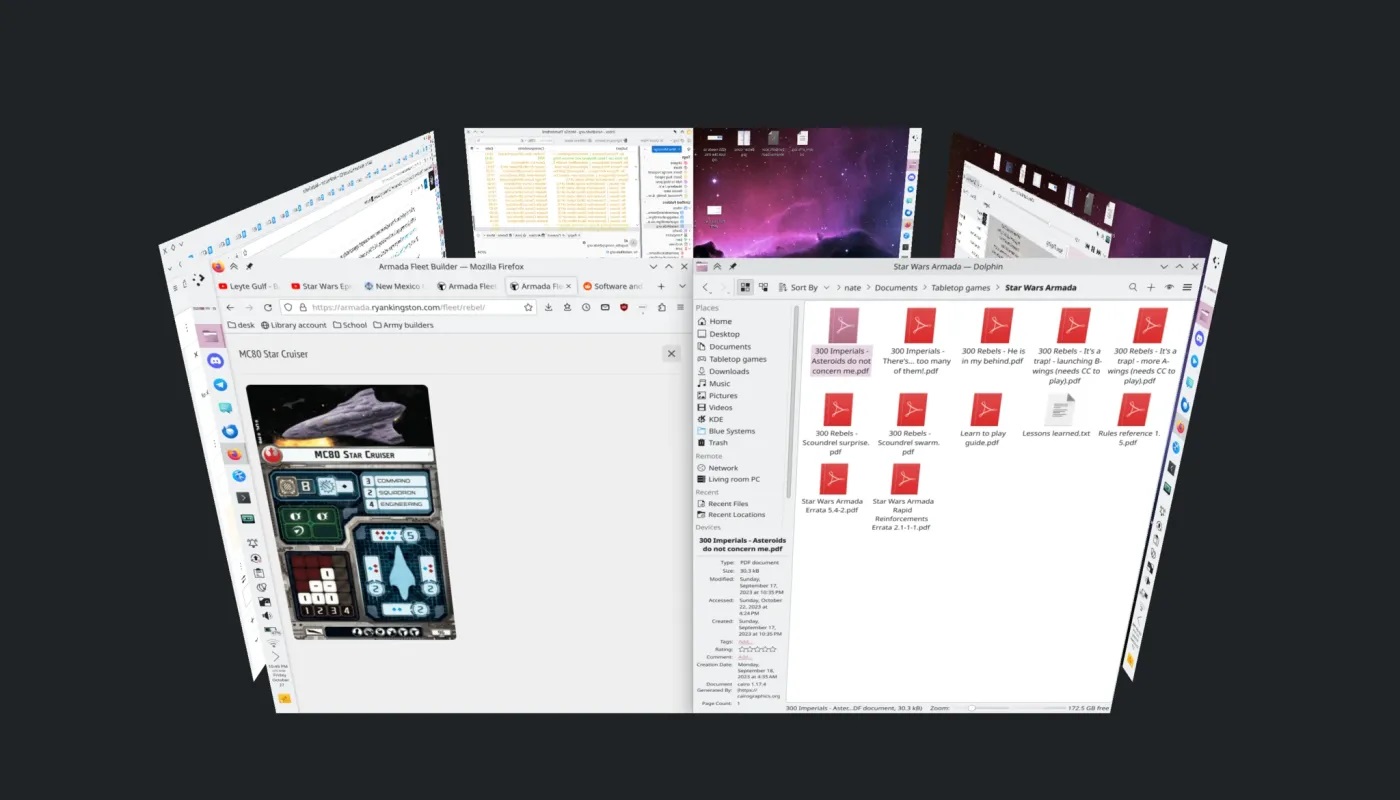Screen dimensions: 1400x800
Task: Open the Army builders bookmark
Action: (x=404, y=324)
